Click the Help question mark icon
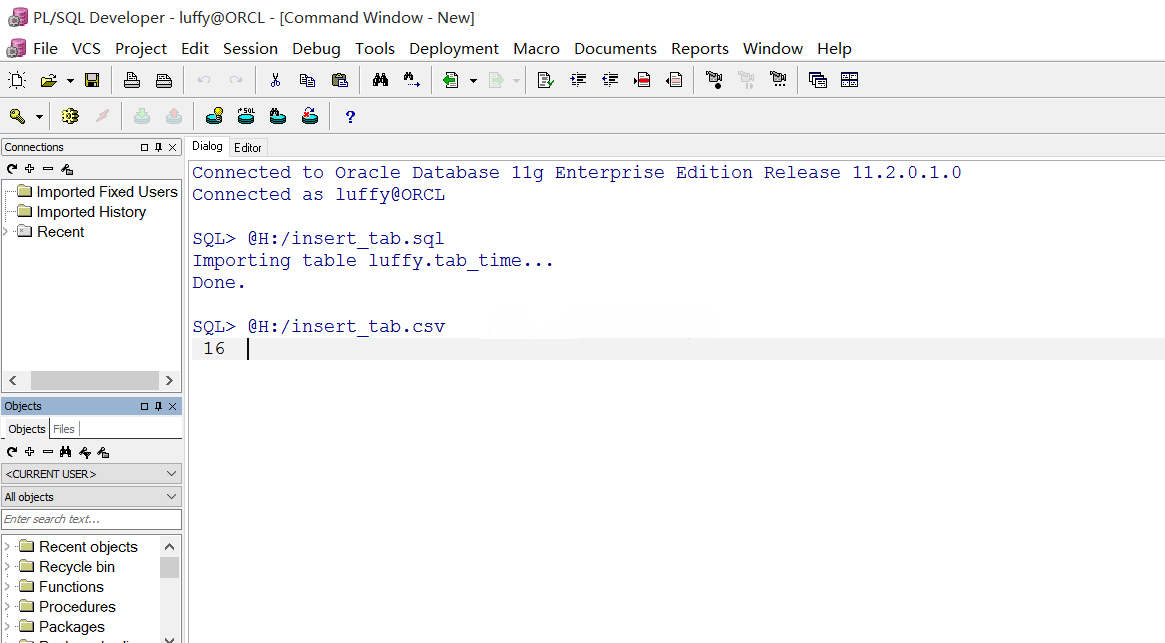Screen dimensions: 1165x643 click(349, 116)
